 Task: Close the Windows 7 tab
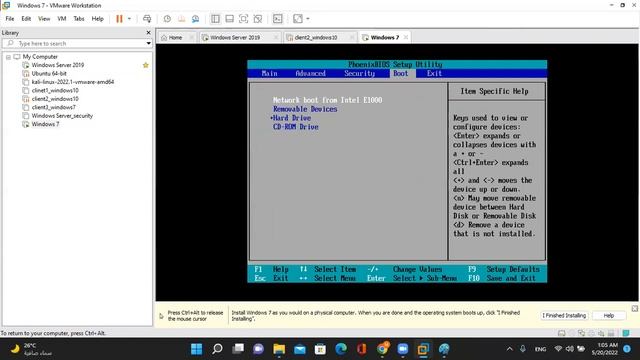tap(406, 37)
